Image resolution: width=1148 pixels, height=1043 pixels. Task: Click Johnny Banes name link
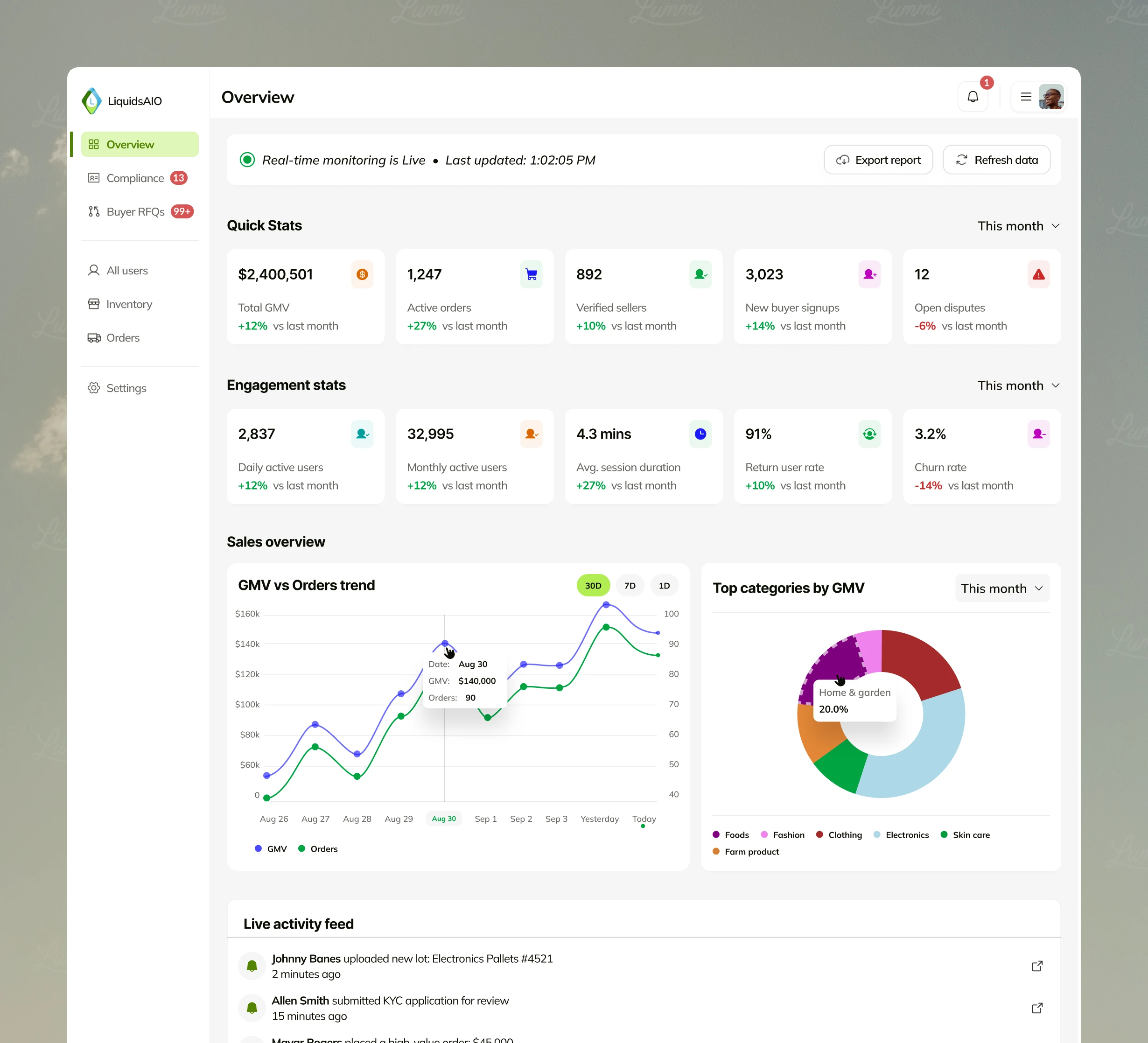(306, 959)
